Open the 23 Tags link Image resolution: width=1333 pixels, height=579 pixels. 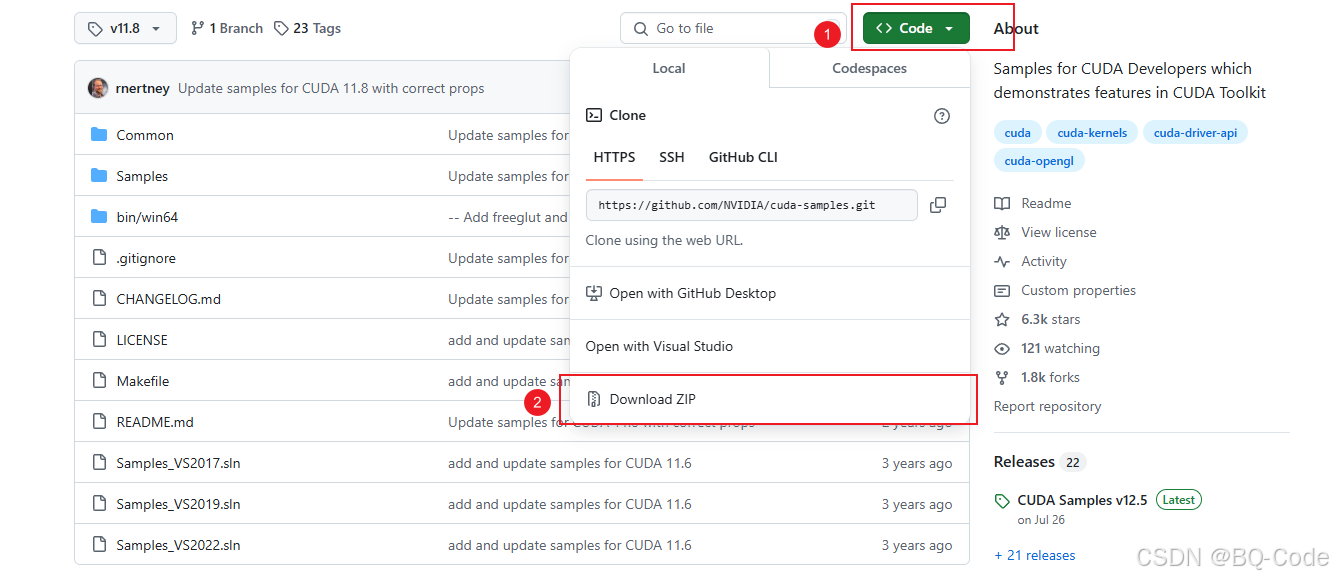coord(307,28)
